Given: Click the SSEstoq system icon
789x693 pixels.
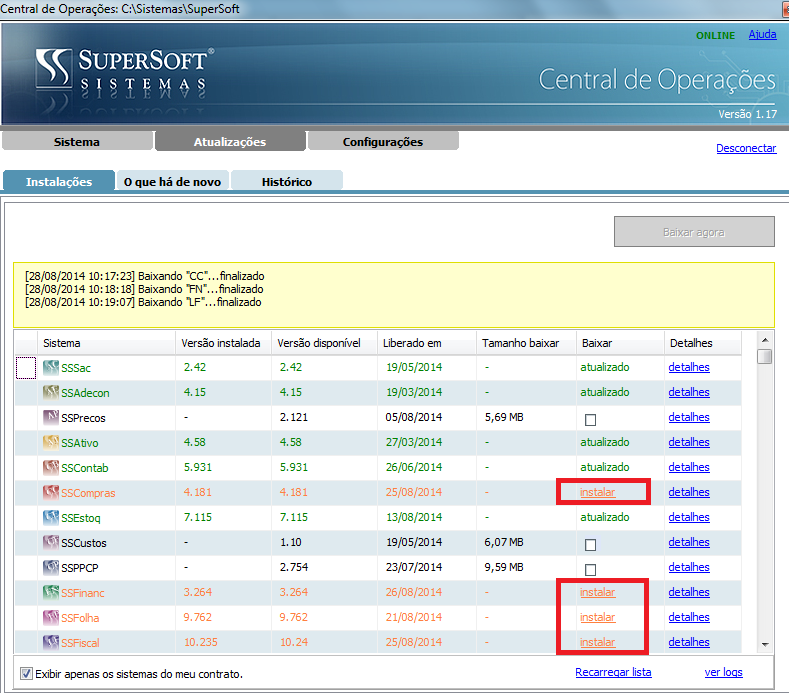Looking at the screenshot, I should pyautogui.click(x=51, y=517).
